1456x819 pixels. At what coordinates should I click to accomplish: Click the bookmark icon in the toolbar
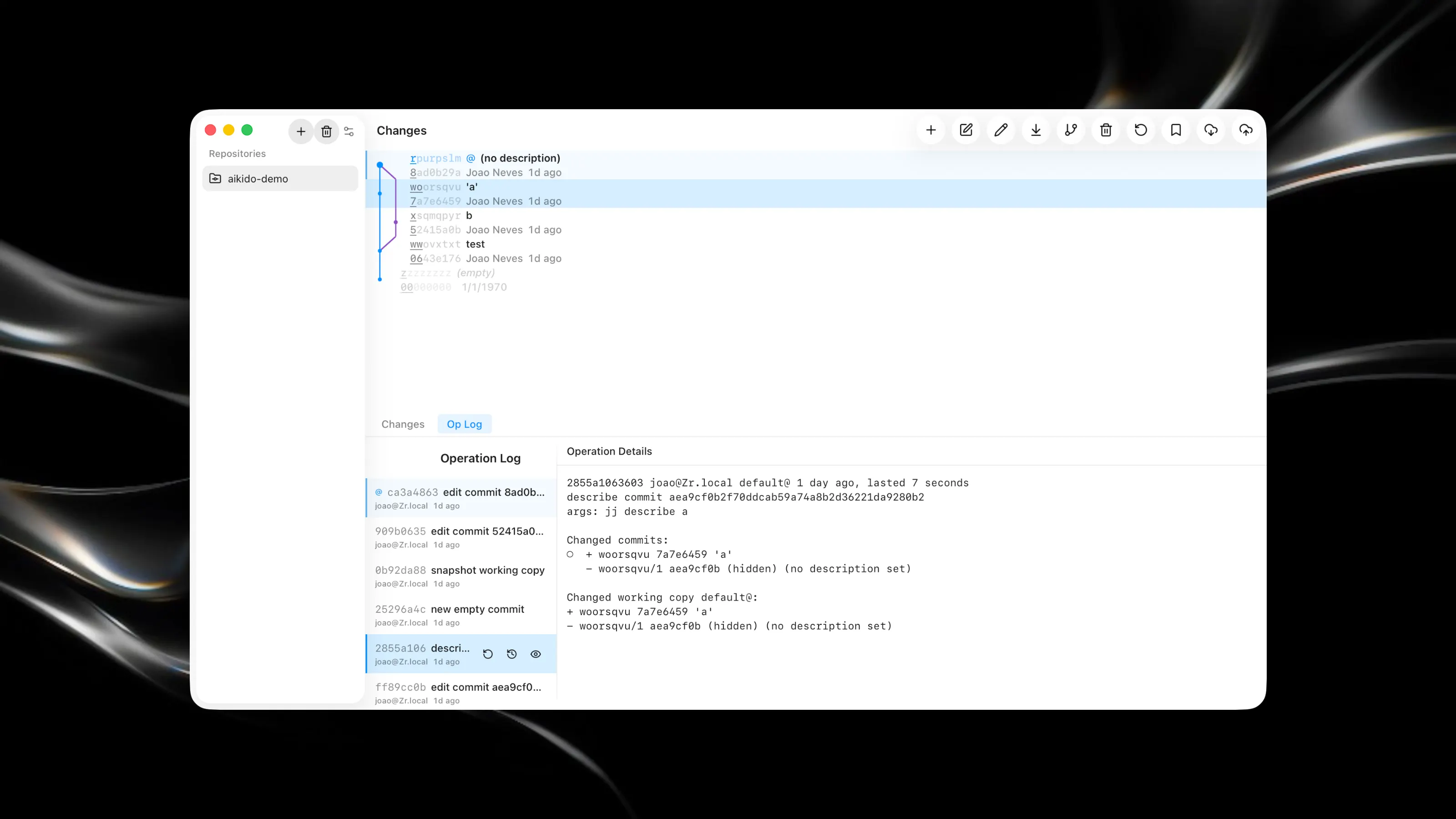(1176, 130)
